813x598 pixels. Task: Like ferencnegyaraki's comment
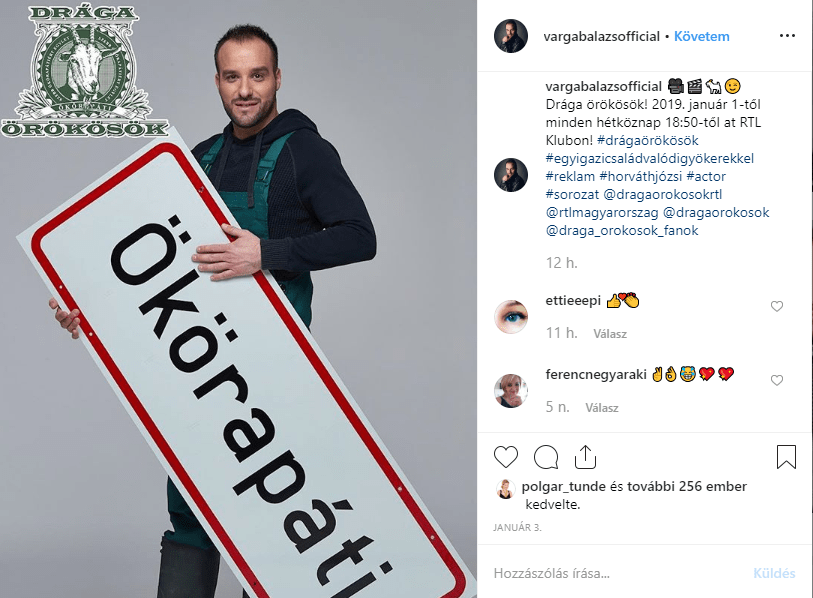click(x=777, y=381)
